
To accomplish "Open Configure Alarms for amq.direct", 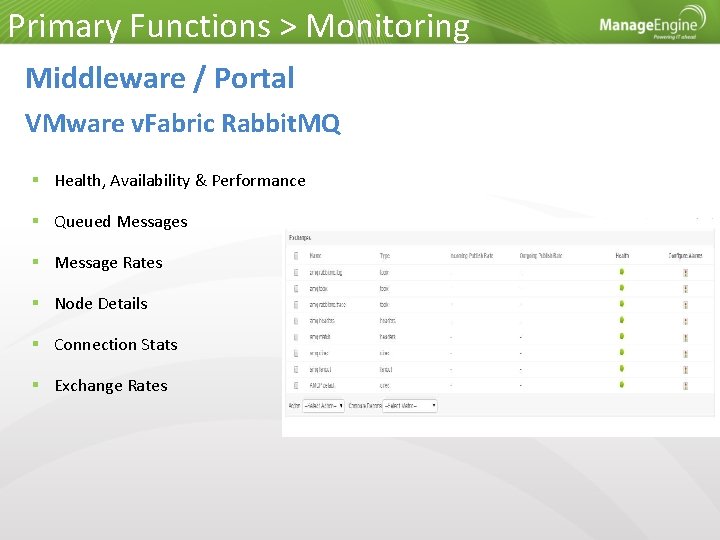I will click(x=686, y=354).
